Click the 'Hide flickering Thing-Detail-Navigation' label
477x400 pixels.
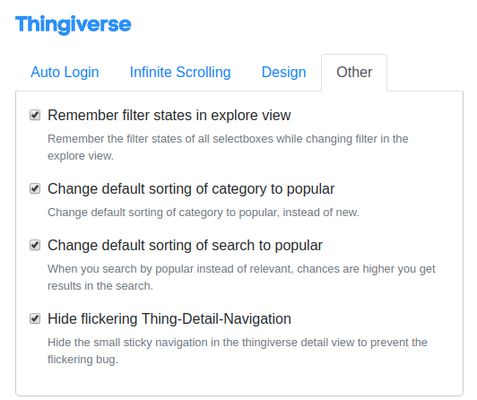click(169, 319)
